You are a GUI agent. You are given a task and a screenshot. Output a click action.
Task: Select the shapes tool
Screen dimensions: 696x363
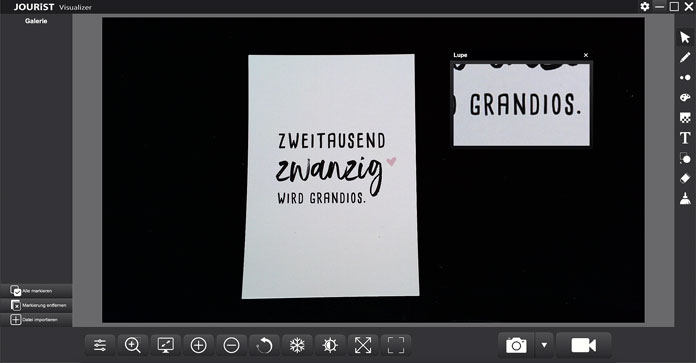(685, 158)
